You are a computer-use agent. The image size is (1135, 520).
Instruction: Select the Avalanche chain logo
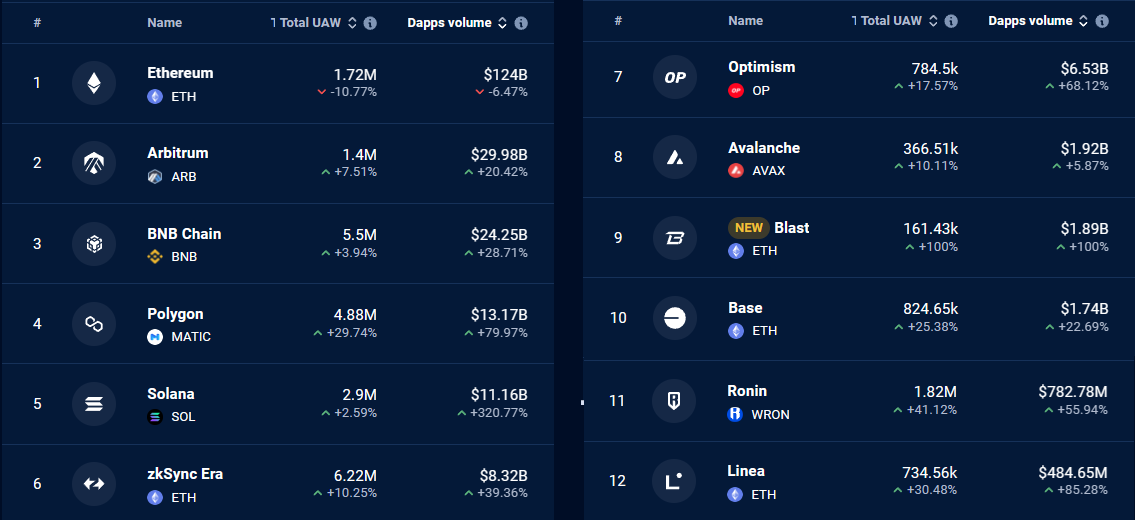(675, 157)
